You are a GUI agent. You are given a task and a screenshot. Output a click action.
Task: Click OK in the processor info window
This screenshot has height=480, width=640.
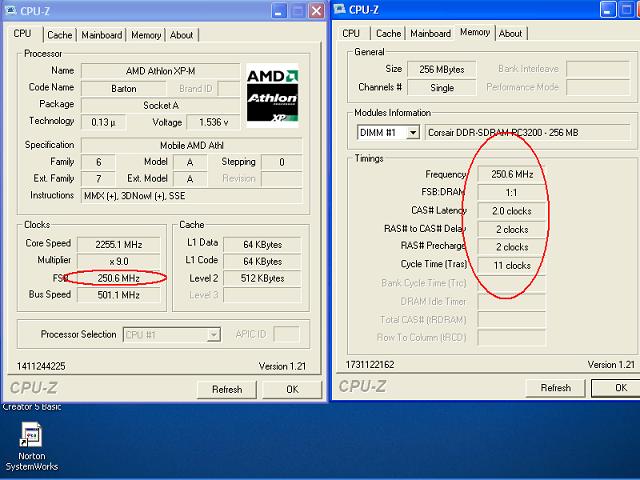pyautogui.click(x=292, y=389)
